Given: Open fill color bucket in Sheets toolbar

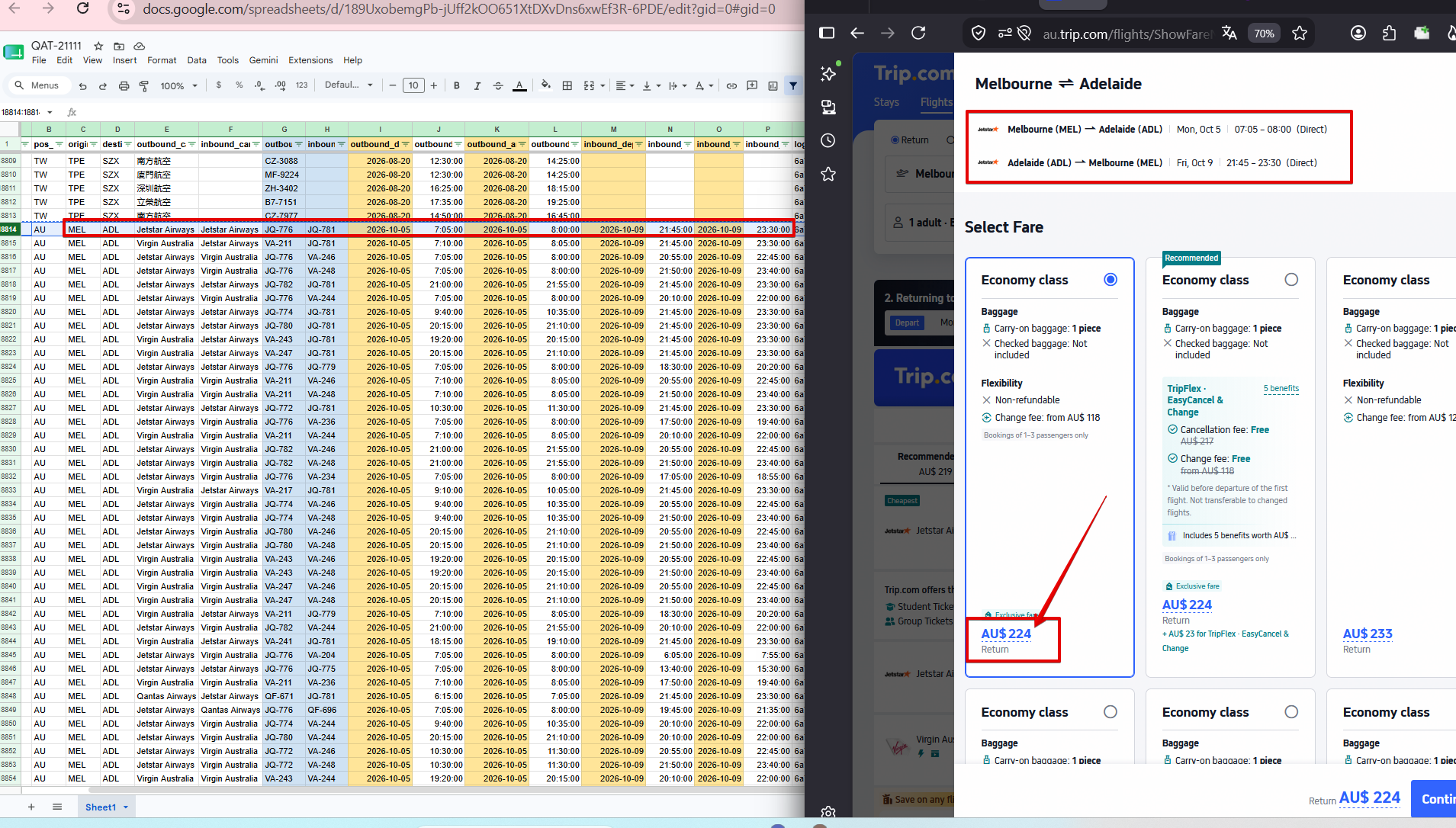Looking at the screenshot, I should (546, 85).
